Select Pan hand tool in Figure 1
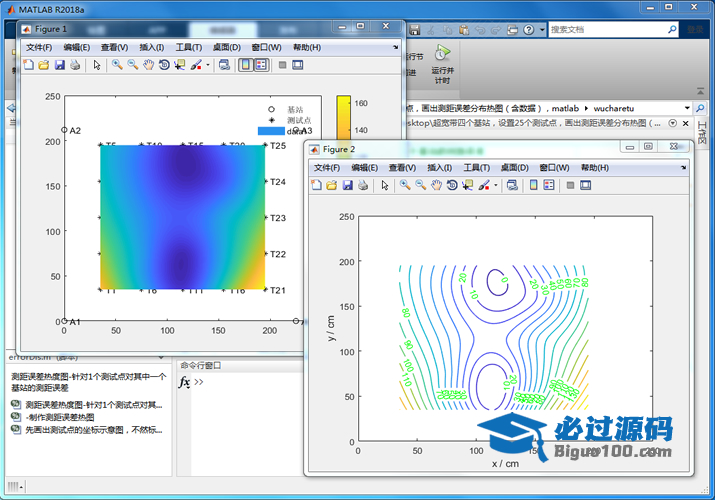This screenshot has height=500, width=715. point(149,65)
